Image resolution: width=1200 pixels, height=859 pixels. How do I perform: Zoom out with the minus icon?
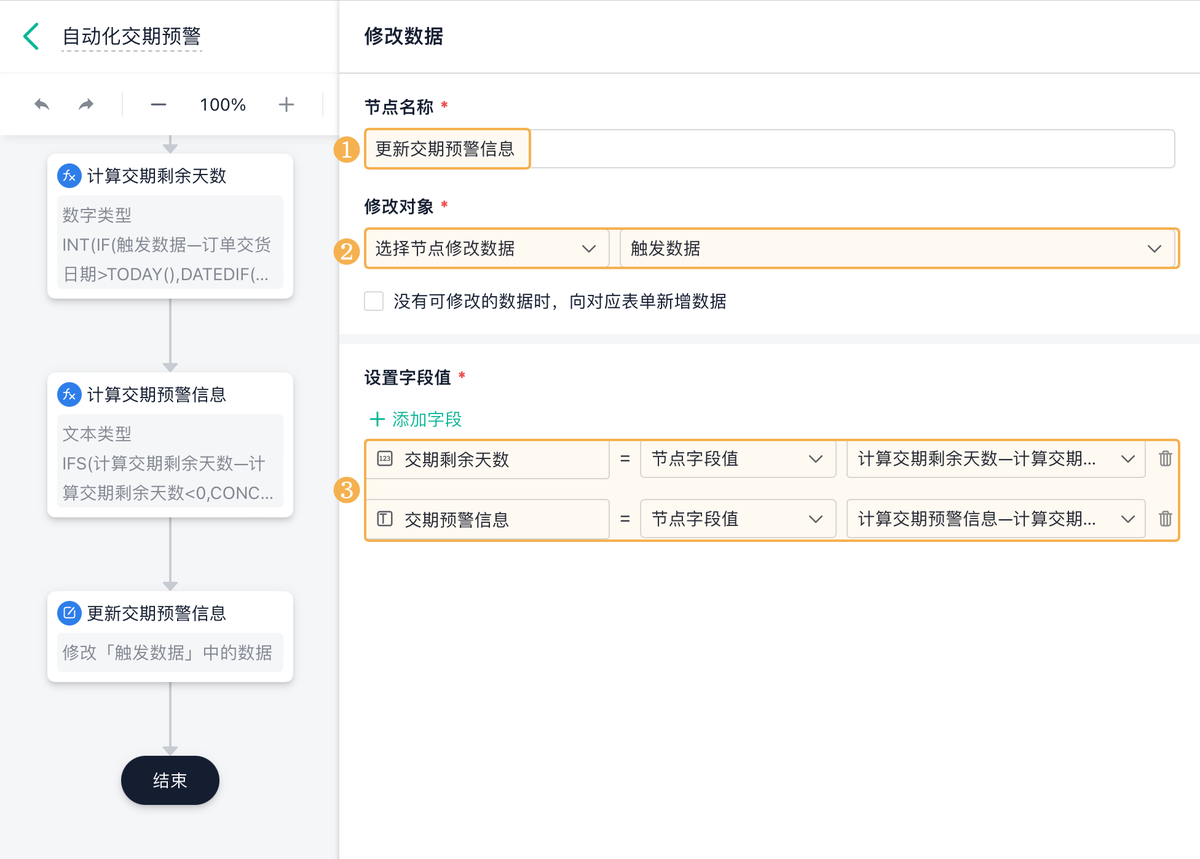(x=159, y=105)
